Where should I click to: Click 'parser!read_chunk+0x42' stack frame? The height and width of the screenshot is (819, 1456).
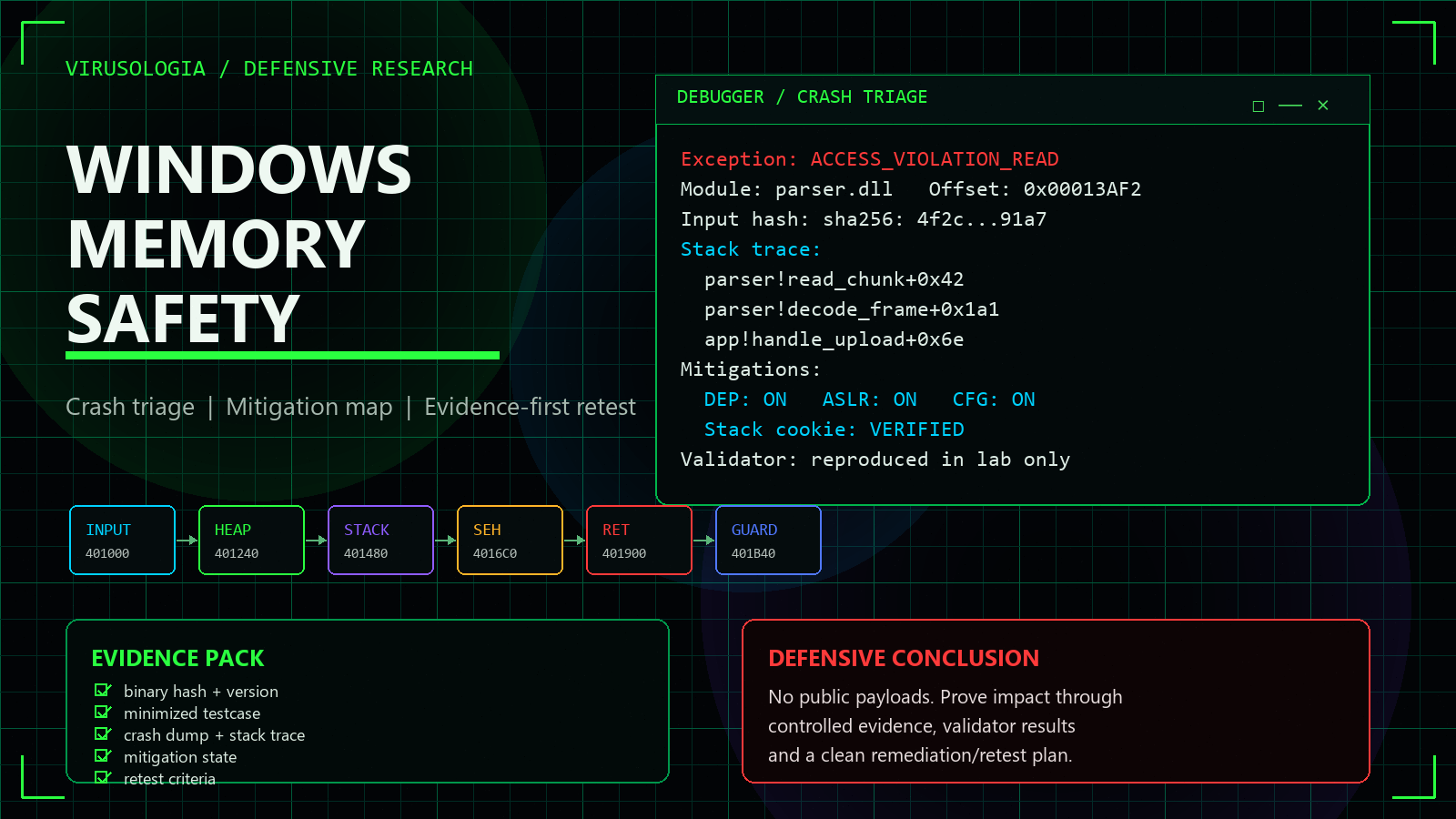pyautogui.click(x=834, y=279)
